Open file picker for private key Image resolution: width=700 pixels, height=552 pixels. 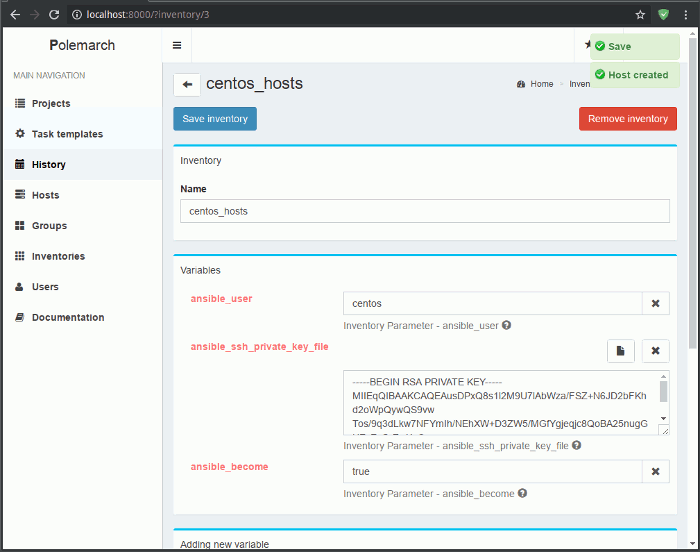pos(620,351)
